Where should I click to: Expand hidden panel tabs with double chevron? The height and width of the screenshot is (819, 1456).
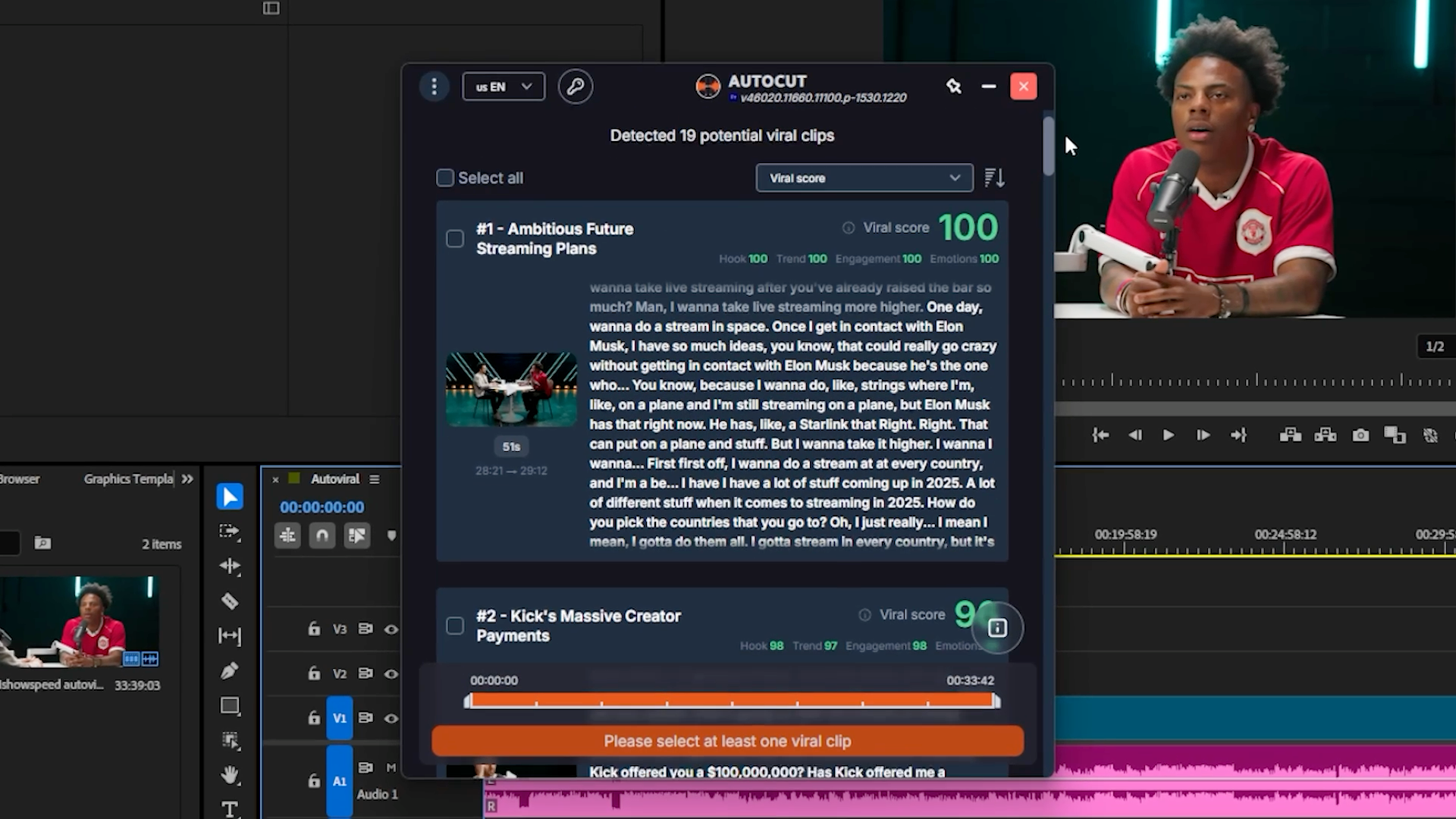(x=187, y=479)
